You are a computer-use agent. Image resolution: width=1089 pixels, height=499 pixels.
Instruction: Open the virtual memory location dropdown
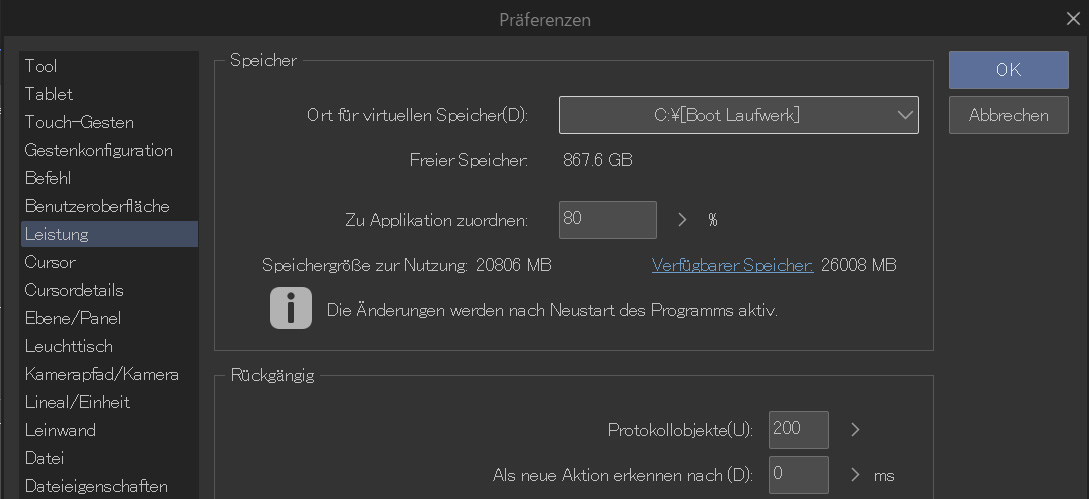(738, 115)
